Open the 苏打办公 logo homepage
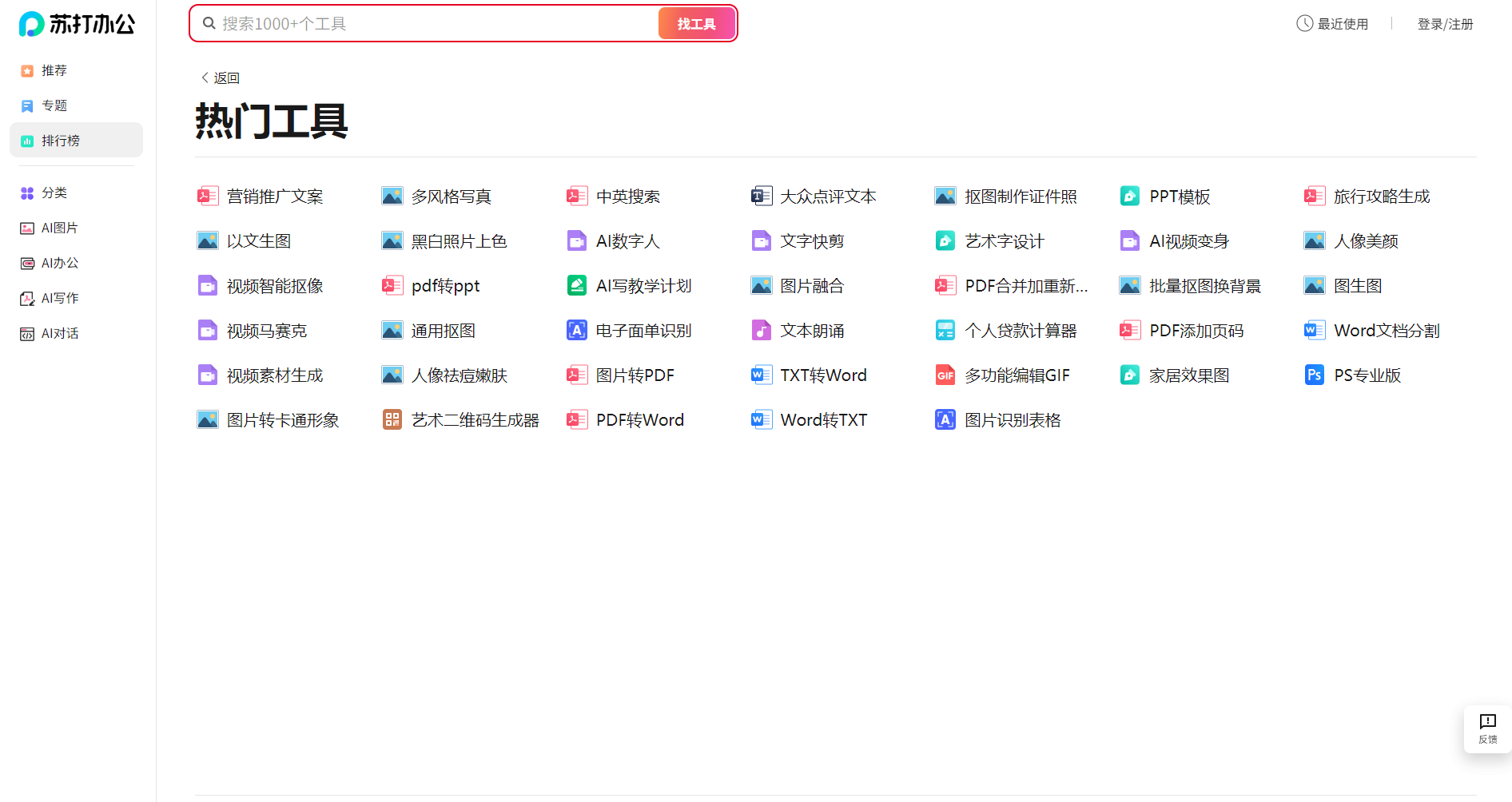Image resolution: width=1512 pixels, height=802 pixels. click(x=75, y=24)
